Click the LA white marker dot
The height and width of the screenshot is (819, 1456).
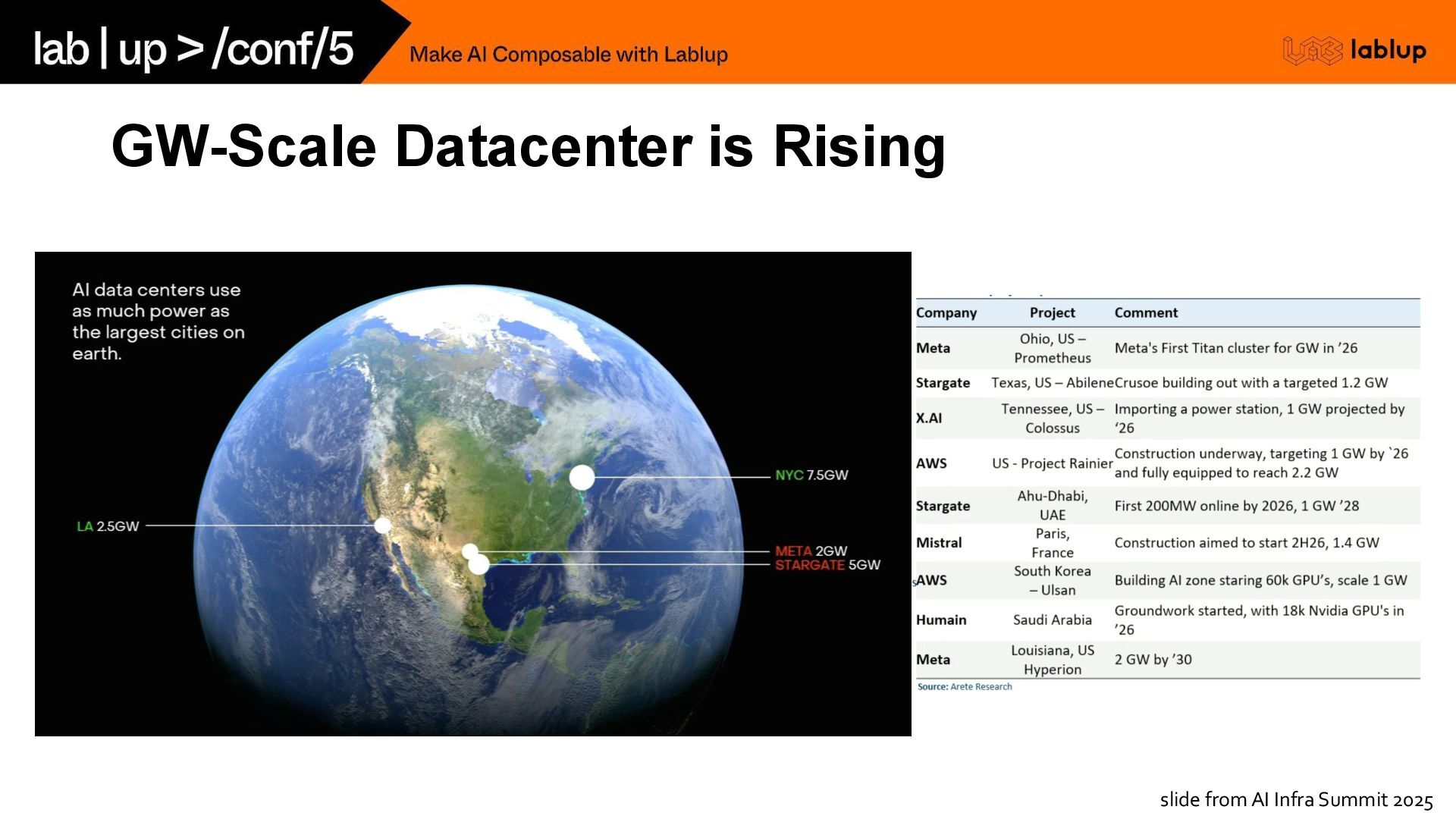[x=383, y=526]
